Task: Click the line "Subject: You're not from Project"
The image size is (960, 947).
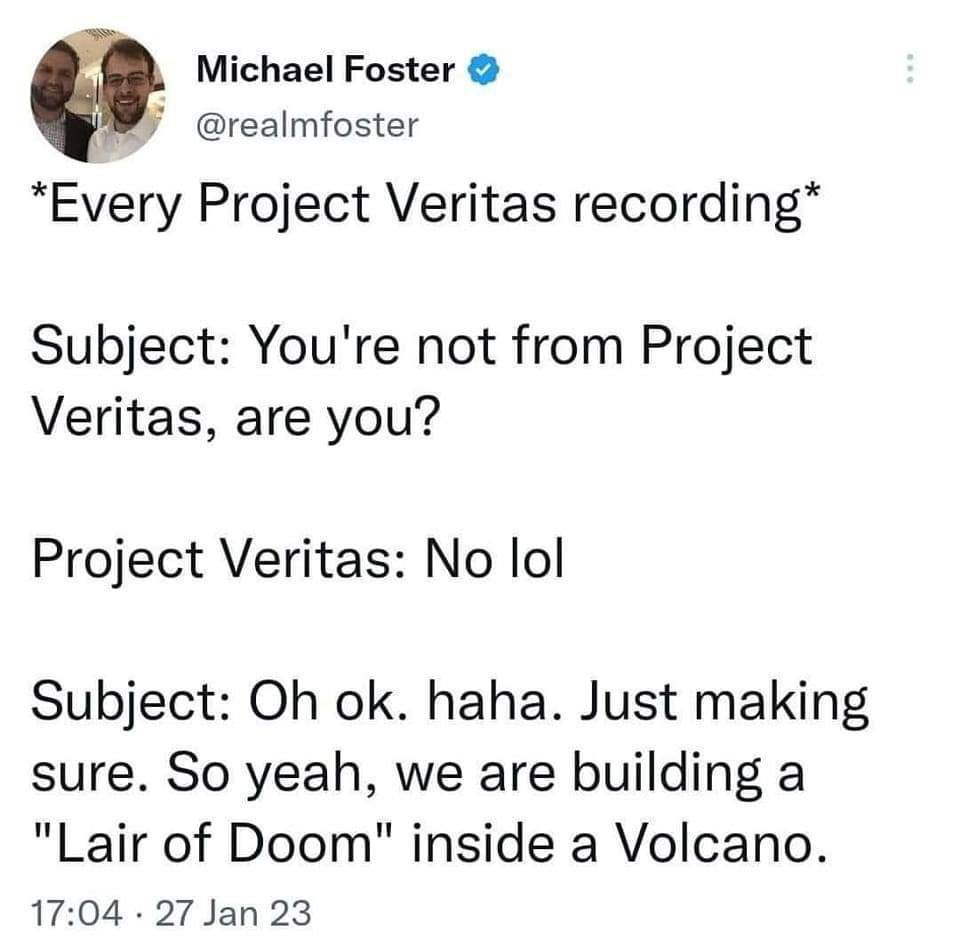Action: [422, 347]
